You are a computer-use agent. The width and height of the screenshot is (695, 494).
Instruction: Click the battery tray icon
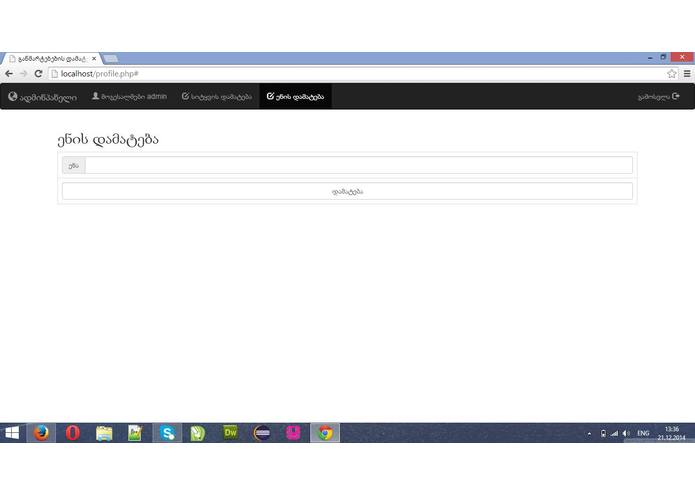[x=603, y=433]
